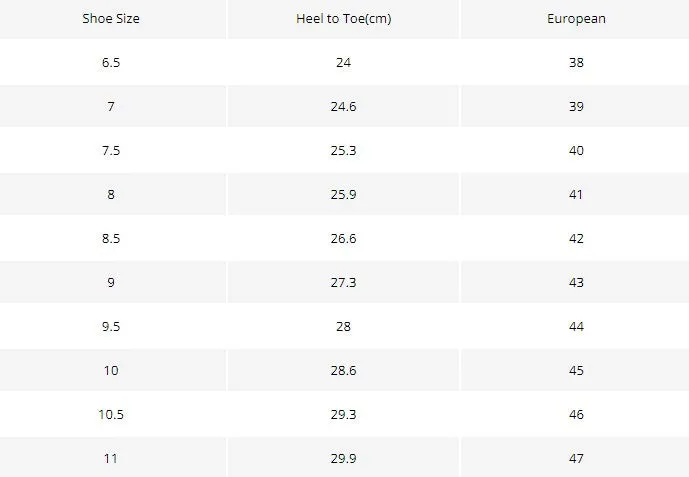Select the shoe size 10.5 cell

tap(111, 414)
